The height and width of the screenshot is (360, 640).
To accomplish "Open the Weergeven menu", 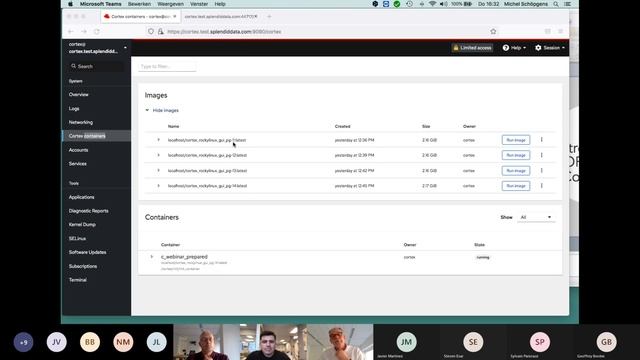I will point(170,4).
